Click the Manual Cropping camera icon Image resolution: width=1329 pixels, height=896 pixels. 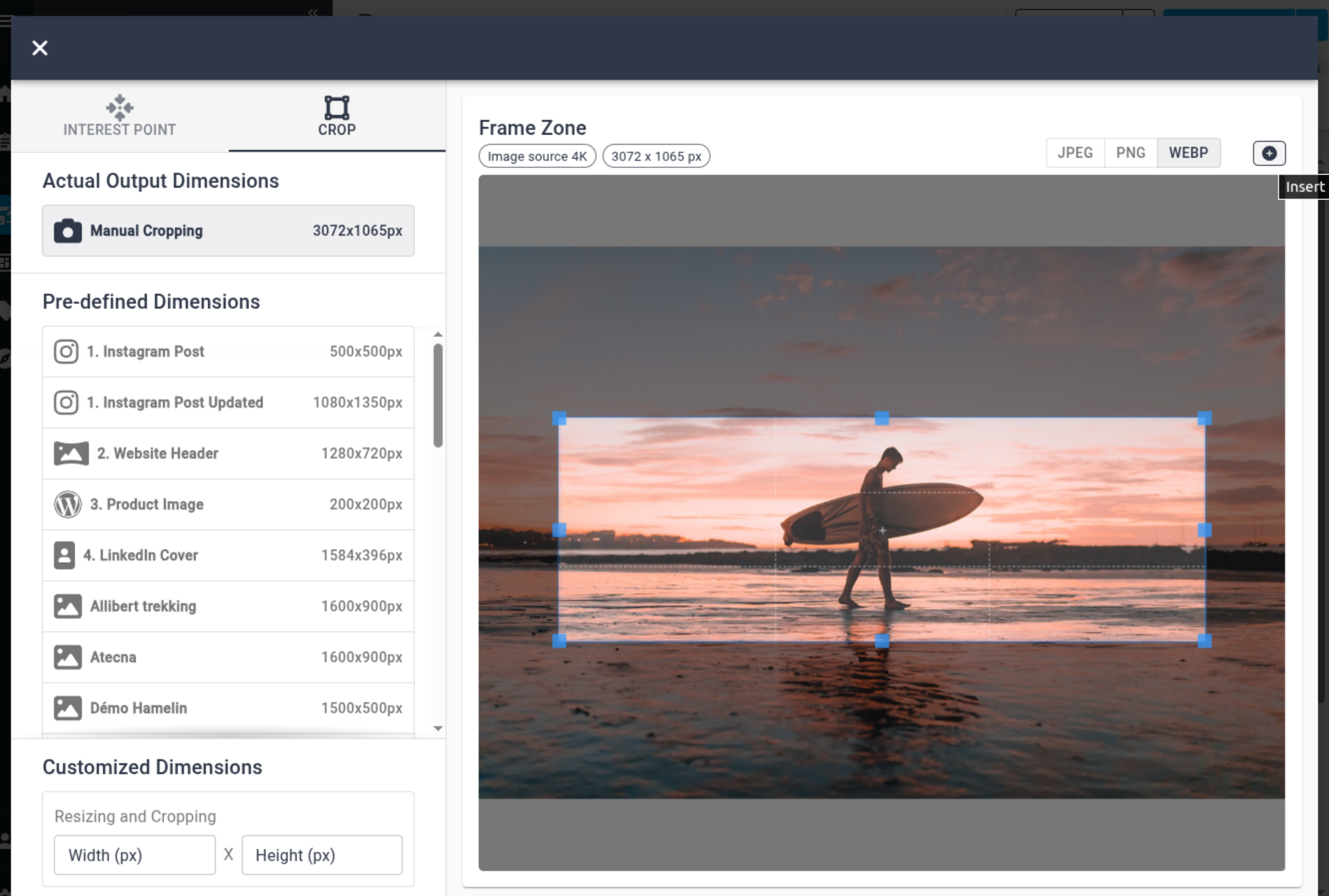[x=67, y=231]
